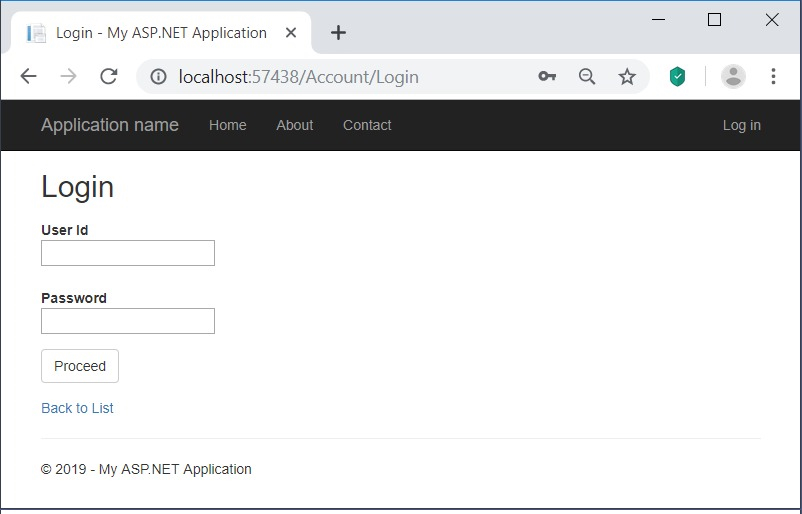Follow the Back to List link

coord(77,408)
